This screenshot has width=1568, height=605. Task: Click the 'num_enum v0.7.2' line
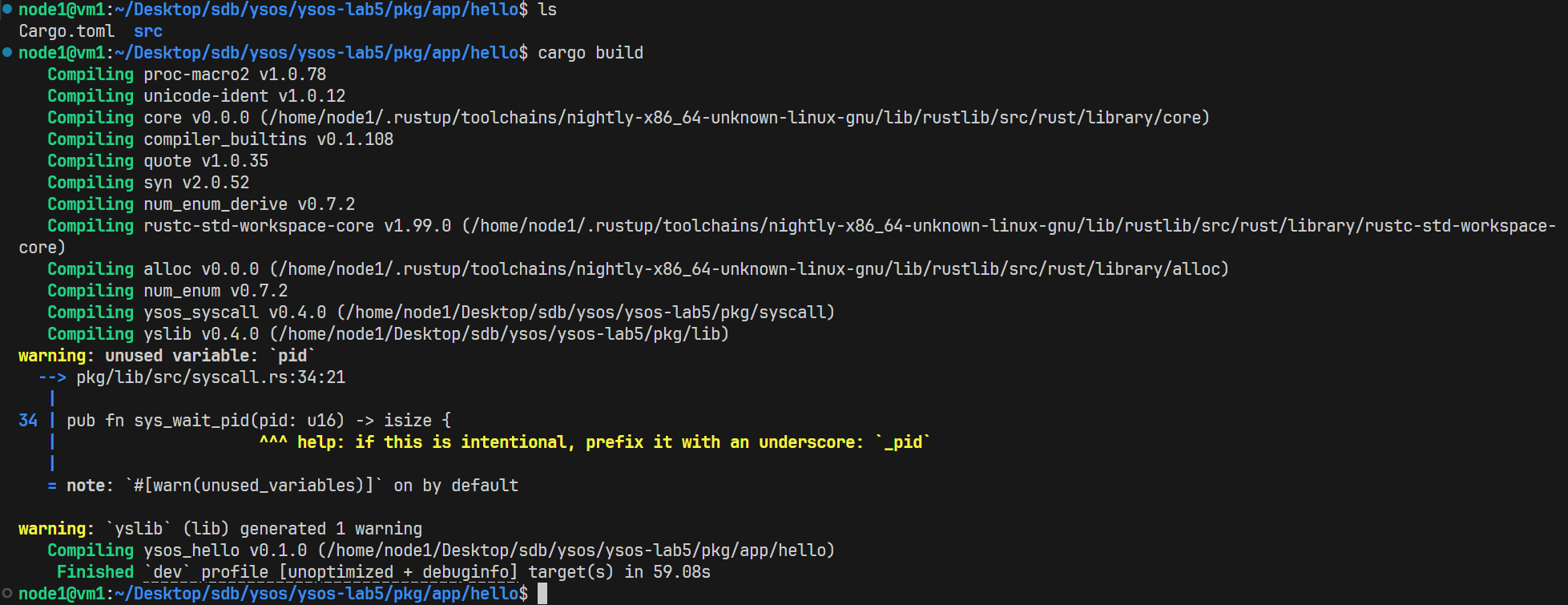[167, 291]
